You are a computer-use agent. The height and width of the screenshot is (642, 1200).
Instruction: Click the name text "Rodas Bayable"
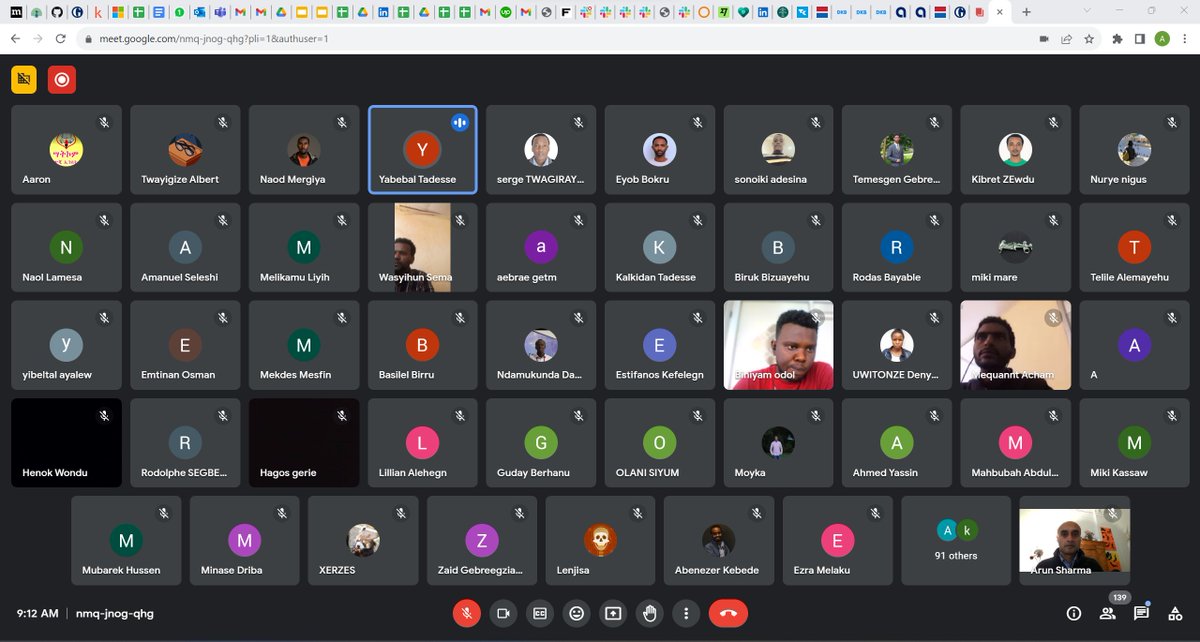tap(887, 277)
